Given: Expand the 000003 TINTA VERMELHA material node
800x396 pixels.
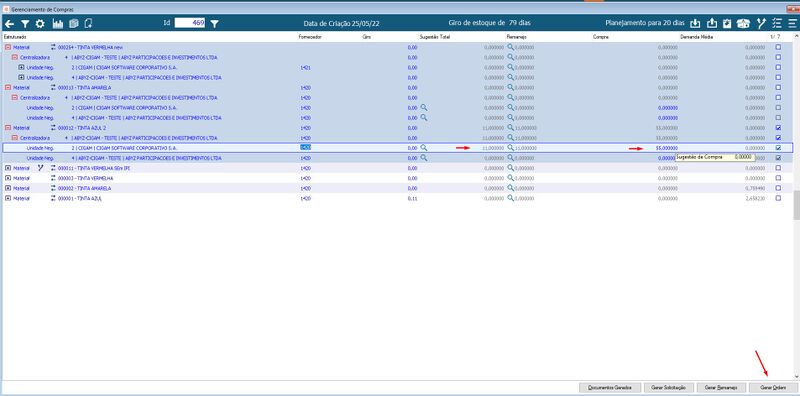Looking at the screenshot, I should [x=8, y=178].
